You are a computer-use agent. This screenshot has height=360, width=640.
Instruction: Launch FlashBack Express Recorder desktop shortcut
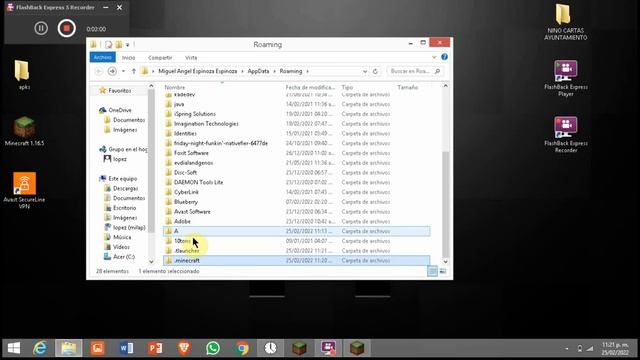tap(566, 135)
